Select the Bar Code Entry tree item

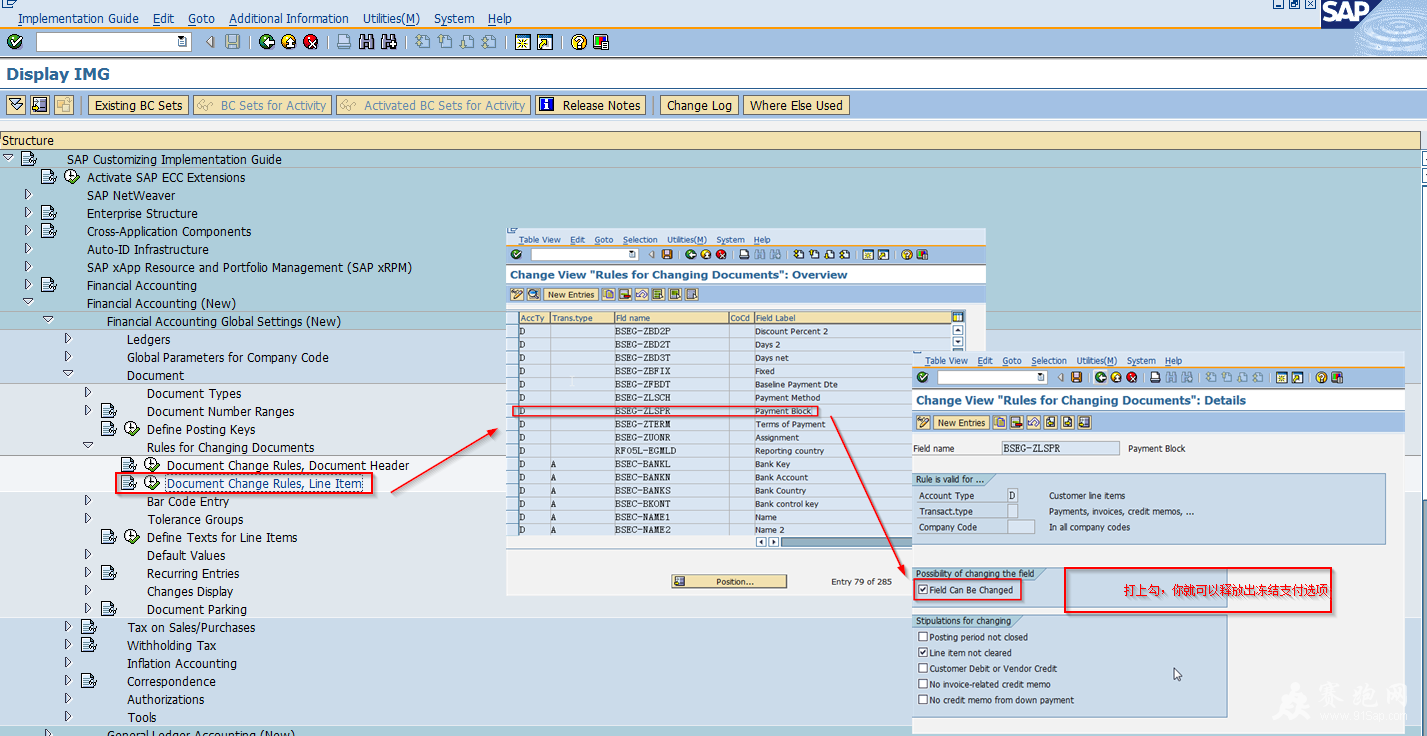point(188,501)
